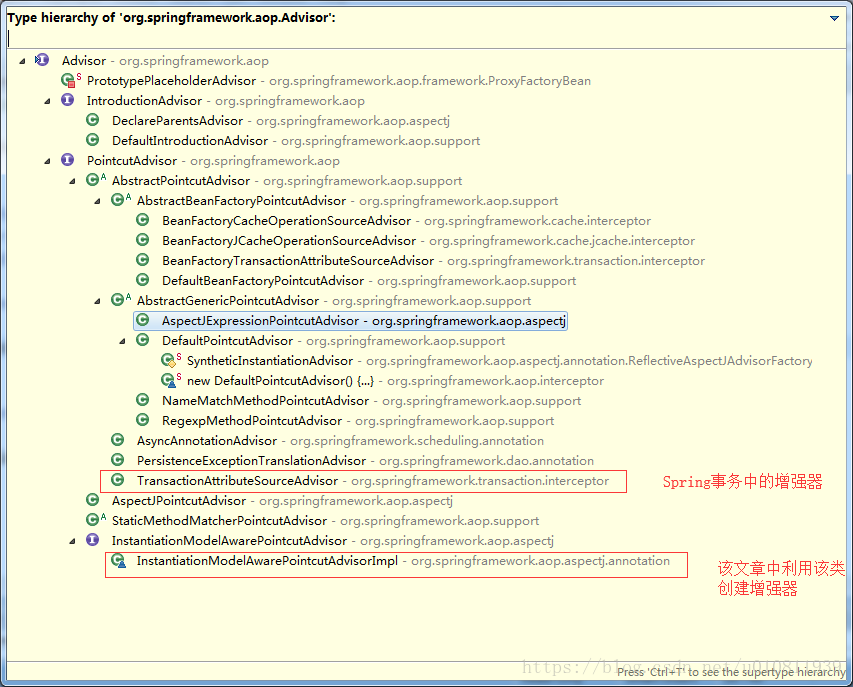Select the PointcutAdvisor tree entry
The height and width of the screenshot is (687, 853).
213,161
